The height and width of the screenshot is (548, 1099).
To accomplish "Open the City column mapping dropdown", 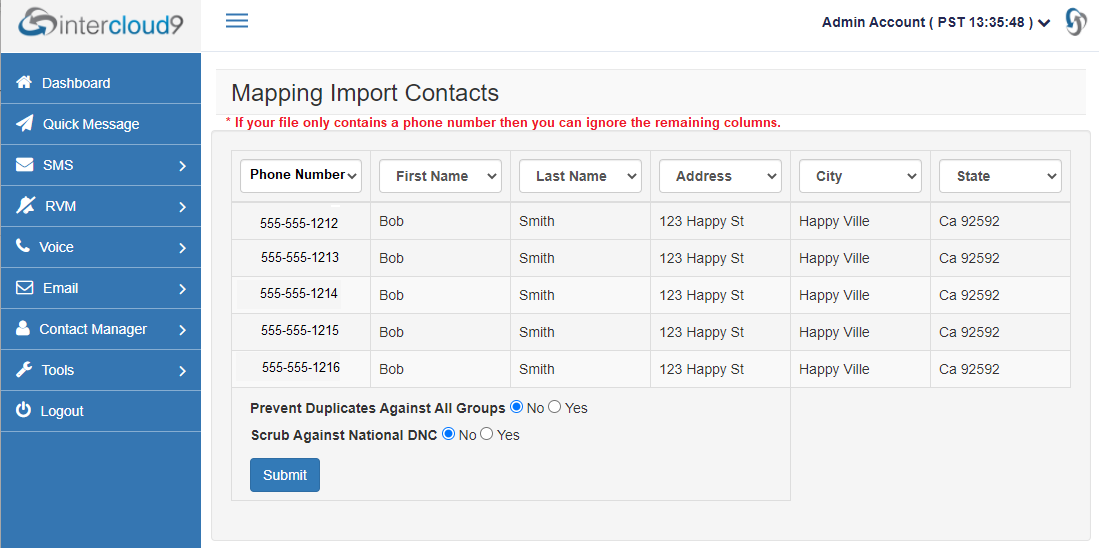I will coord(860,176).
